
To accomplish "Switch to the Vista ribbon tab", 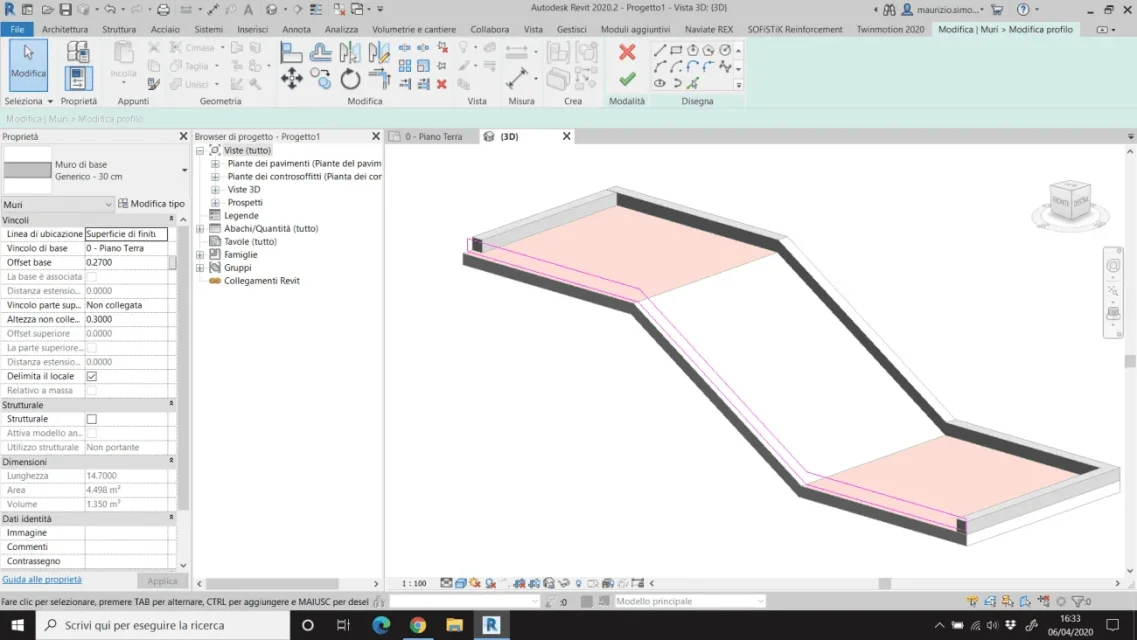I will (x=533, y=29).
